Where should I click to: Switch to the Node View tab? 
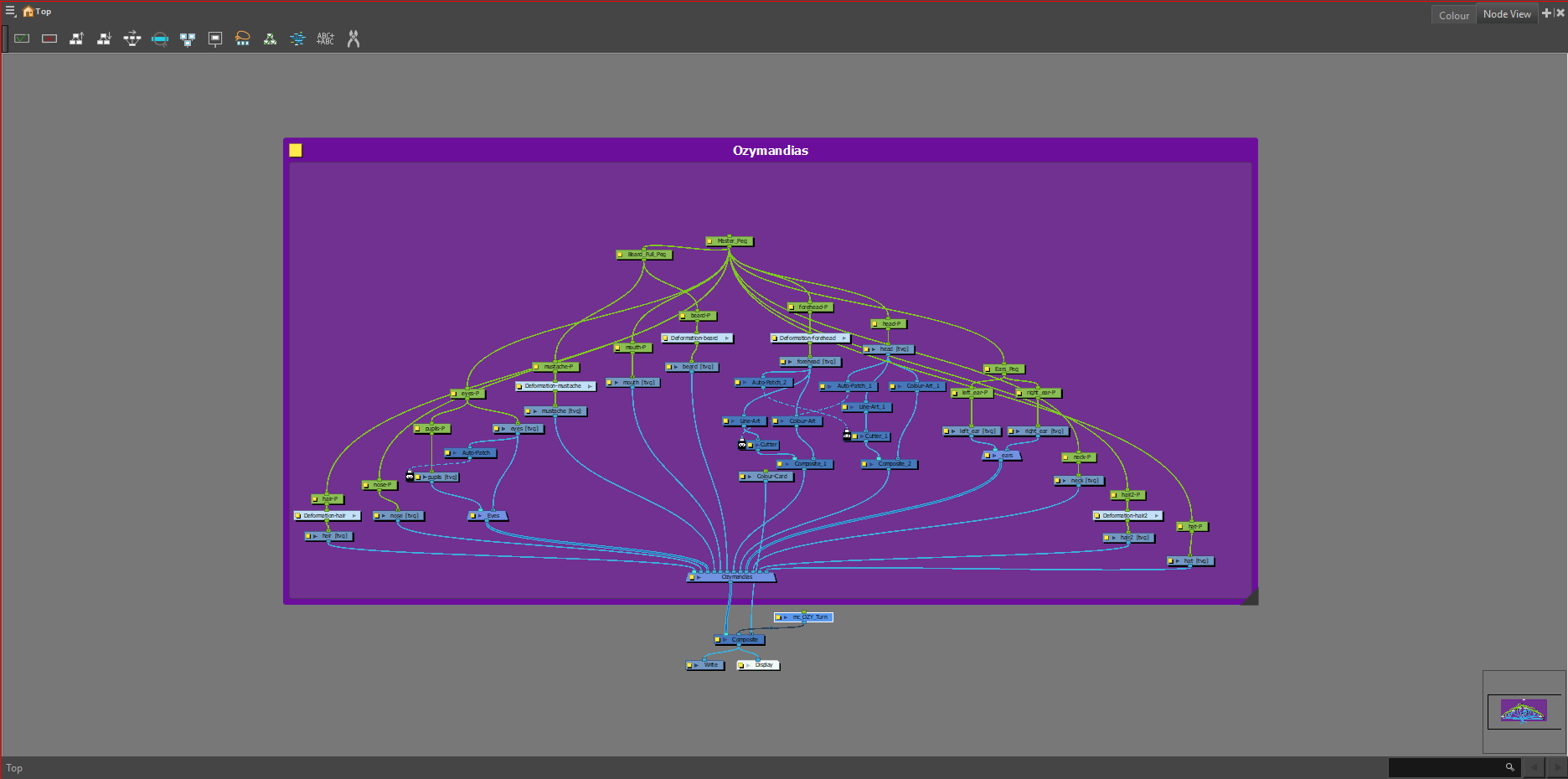tap(1507, 14)
